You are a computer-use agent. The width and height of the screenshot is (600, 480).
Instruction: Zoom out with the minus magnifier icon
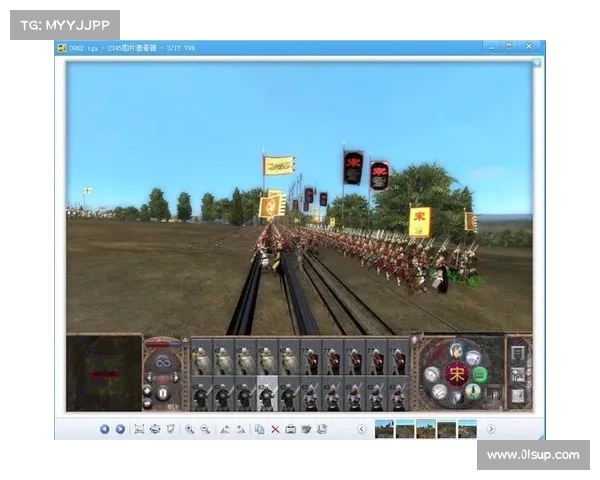point(205,429)
